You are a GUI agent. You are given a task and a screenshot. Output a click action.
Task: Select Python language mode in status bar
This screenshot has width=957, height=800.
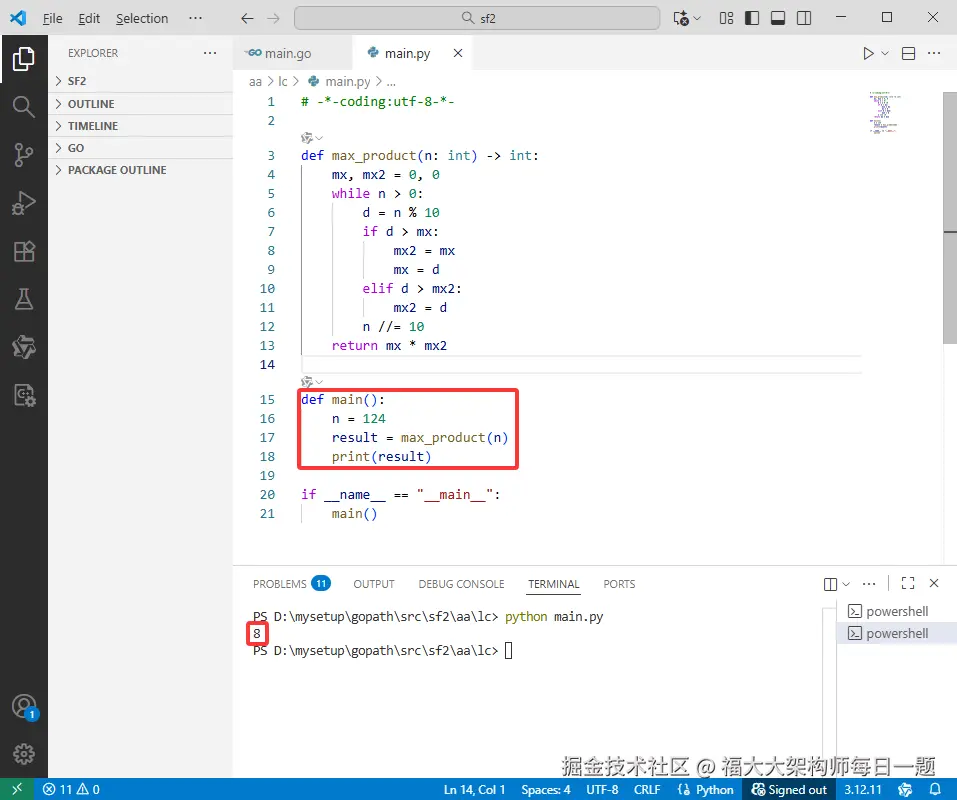tap(706, 790)
